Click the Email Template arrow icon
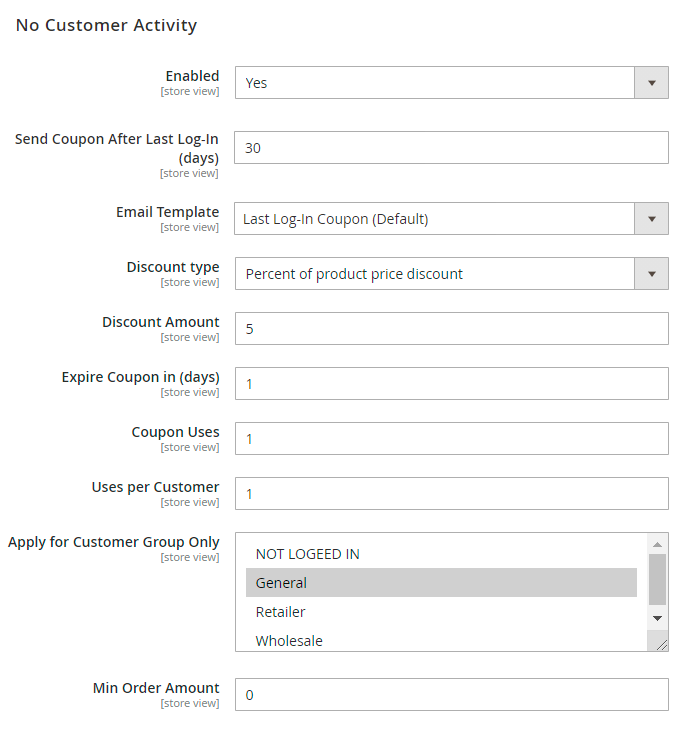The width and height of the screenshot is (684, 730). [x=651, y=219]
